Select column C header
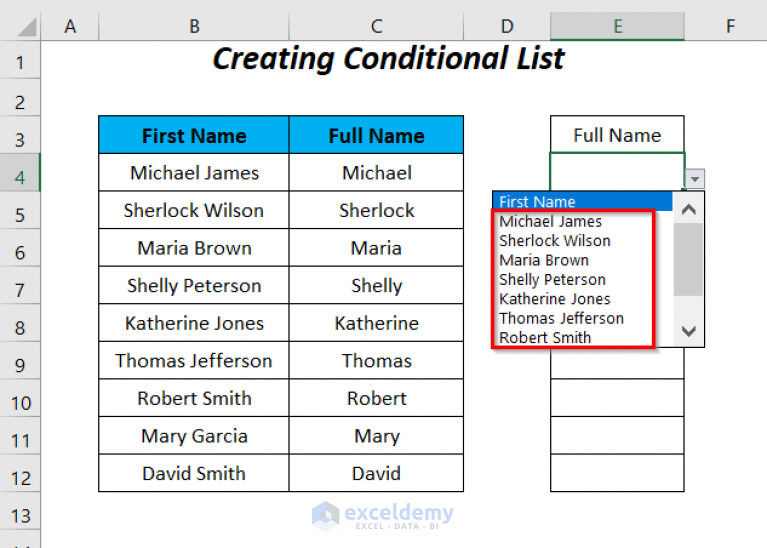Screen dimensions: 767x548 [376, 26]
